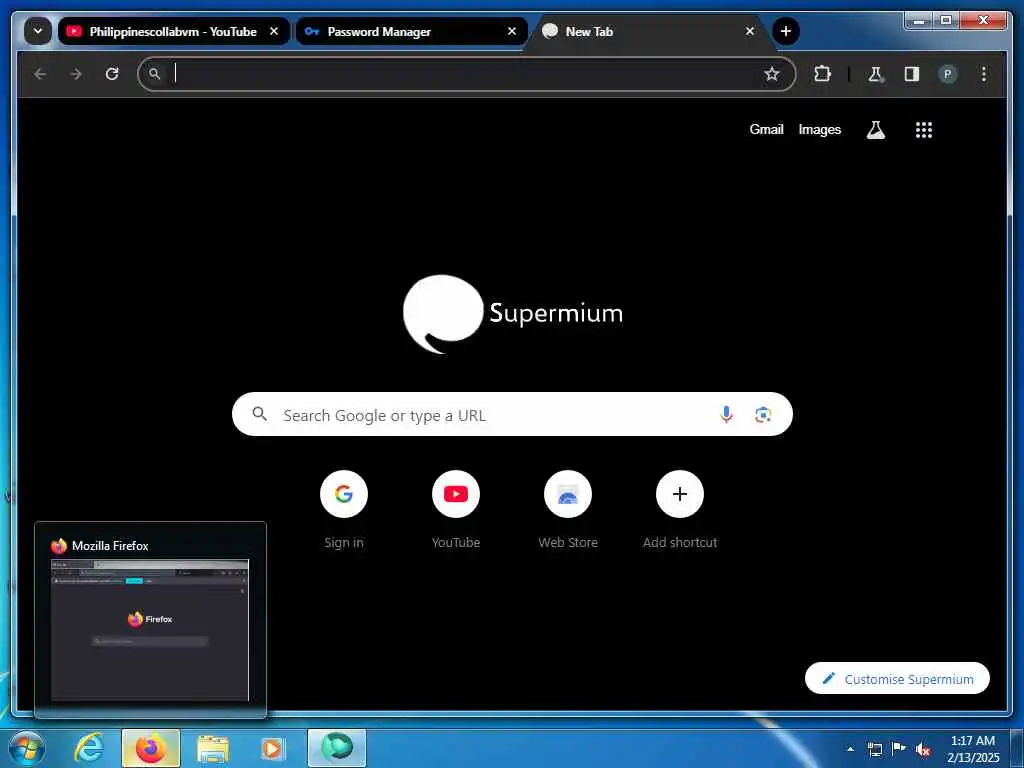The width and height of the screenshot is (1024, 768).
Task: Click the Search Labs flask icon on page
Action: pos(876,130)
